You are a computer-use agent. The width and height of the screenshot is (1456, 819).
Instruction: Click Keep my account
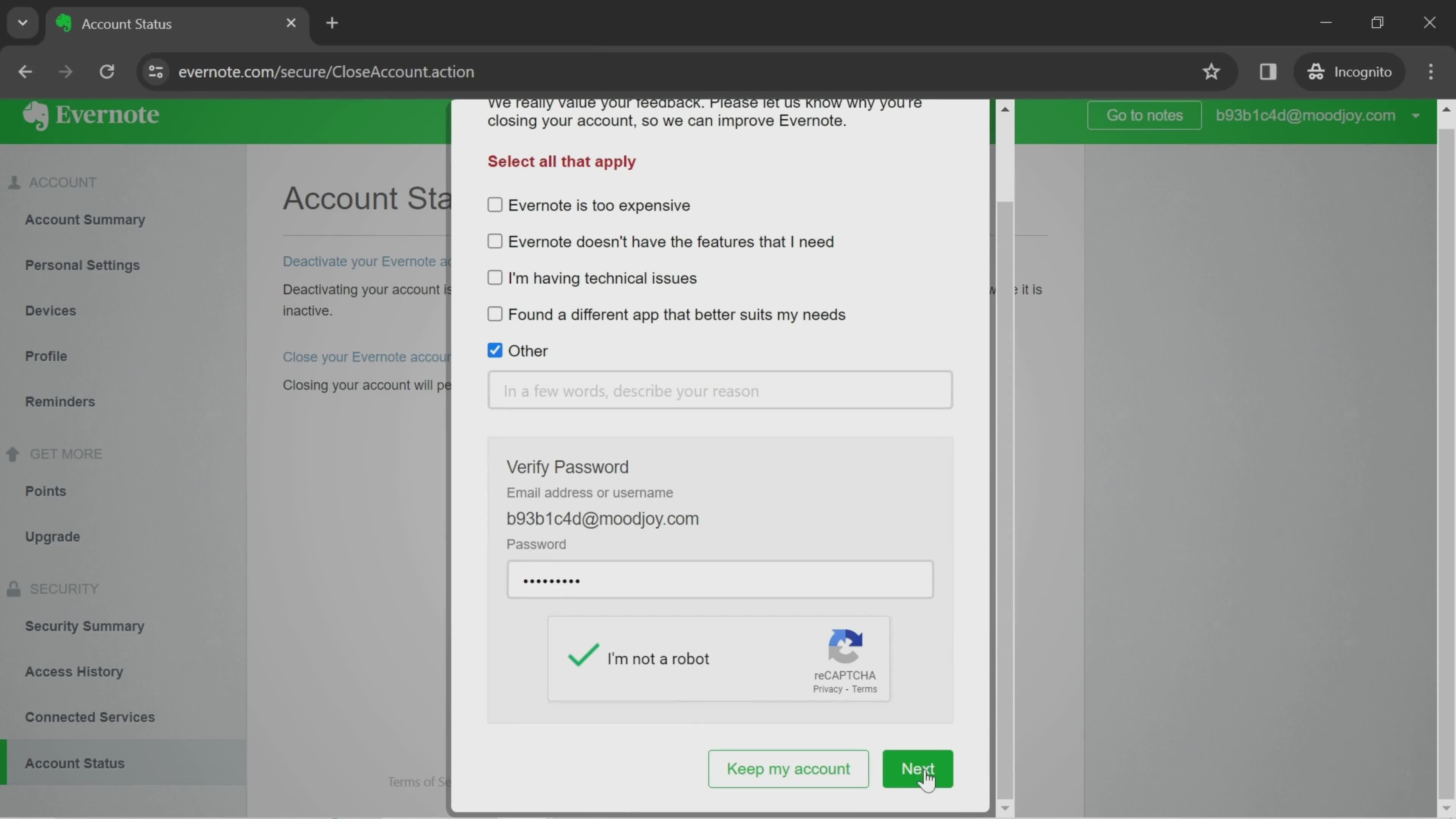[788, 769]
